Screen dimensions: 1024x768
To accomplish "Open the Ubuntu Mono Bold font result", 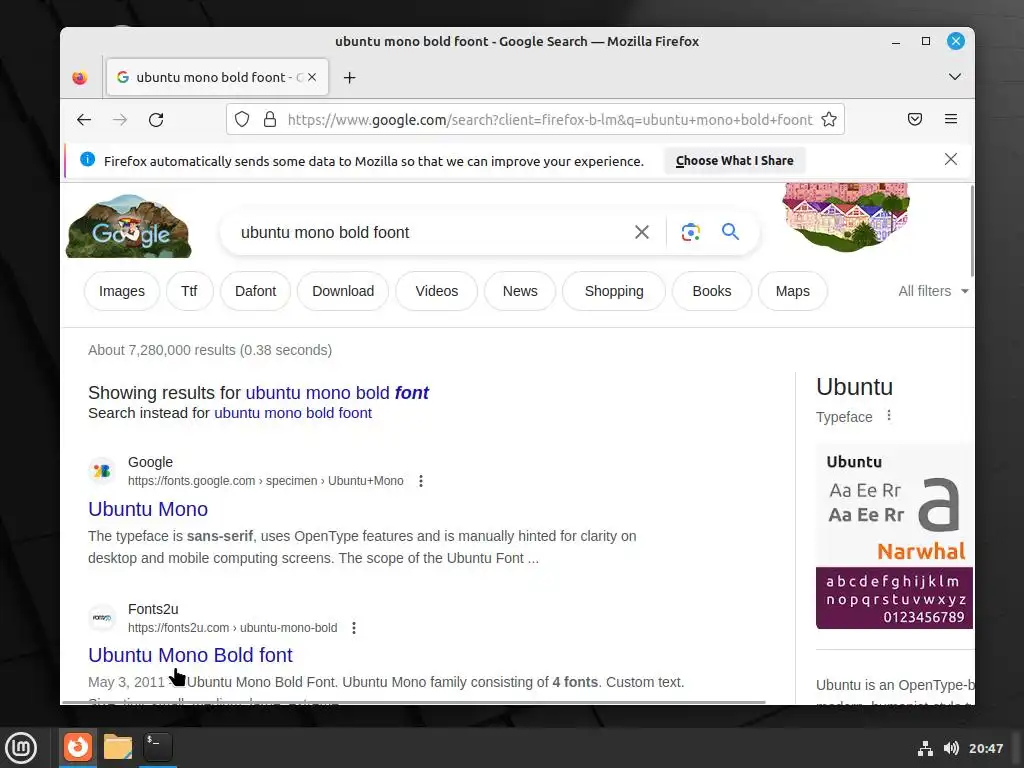I will pos(190,655).
